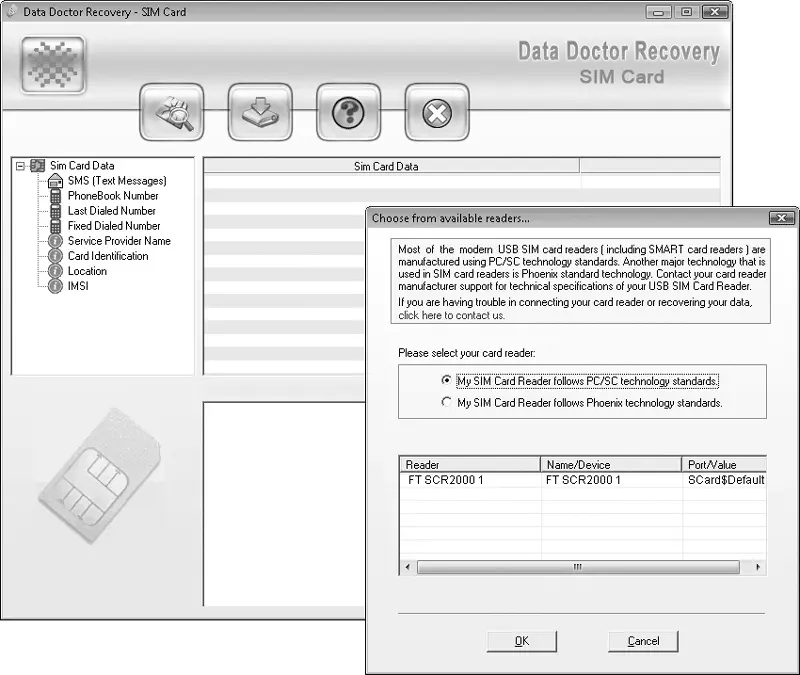The image size is (800, 675).
Task: Click the Reader column header
Action: tap(469, 465)
